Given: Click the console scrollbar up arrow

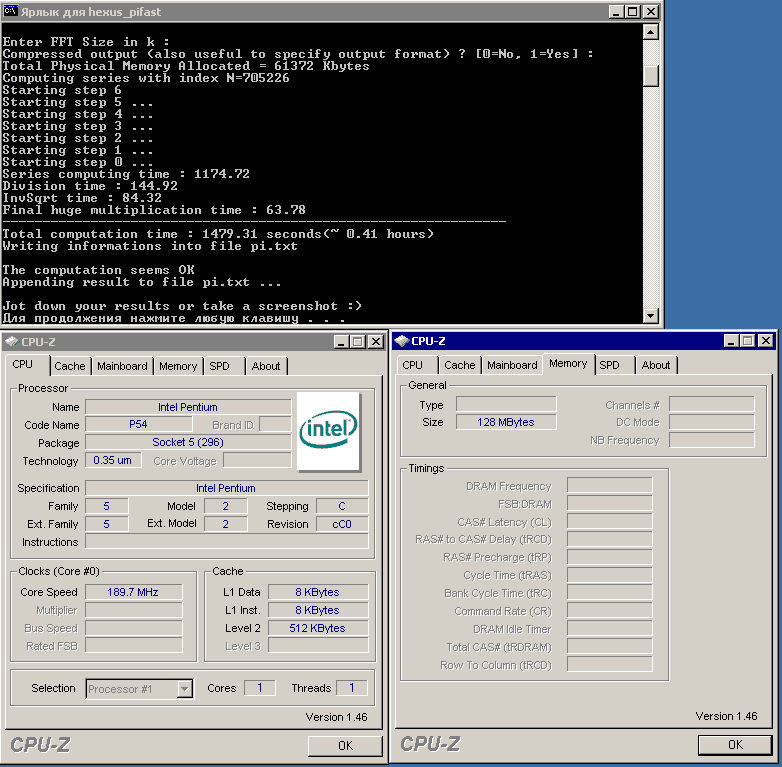Looking at the screenshot, I should (650, 32).
